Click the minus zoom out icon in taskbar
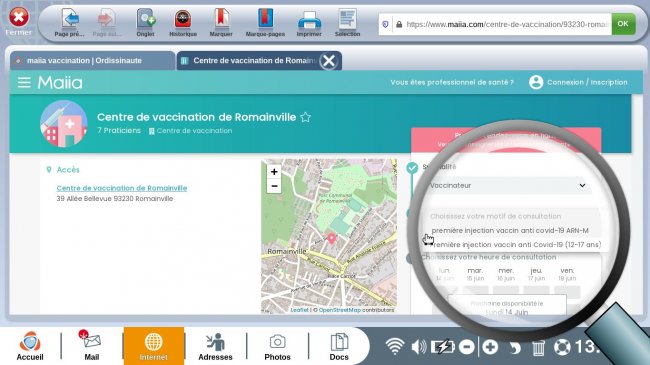The height and width of the screenshot is (365, 650). (467, 347)
